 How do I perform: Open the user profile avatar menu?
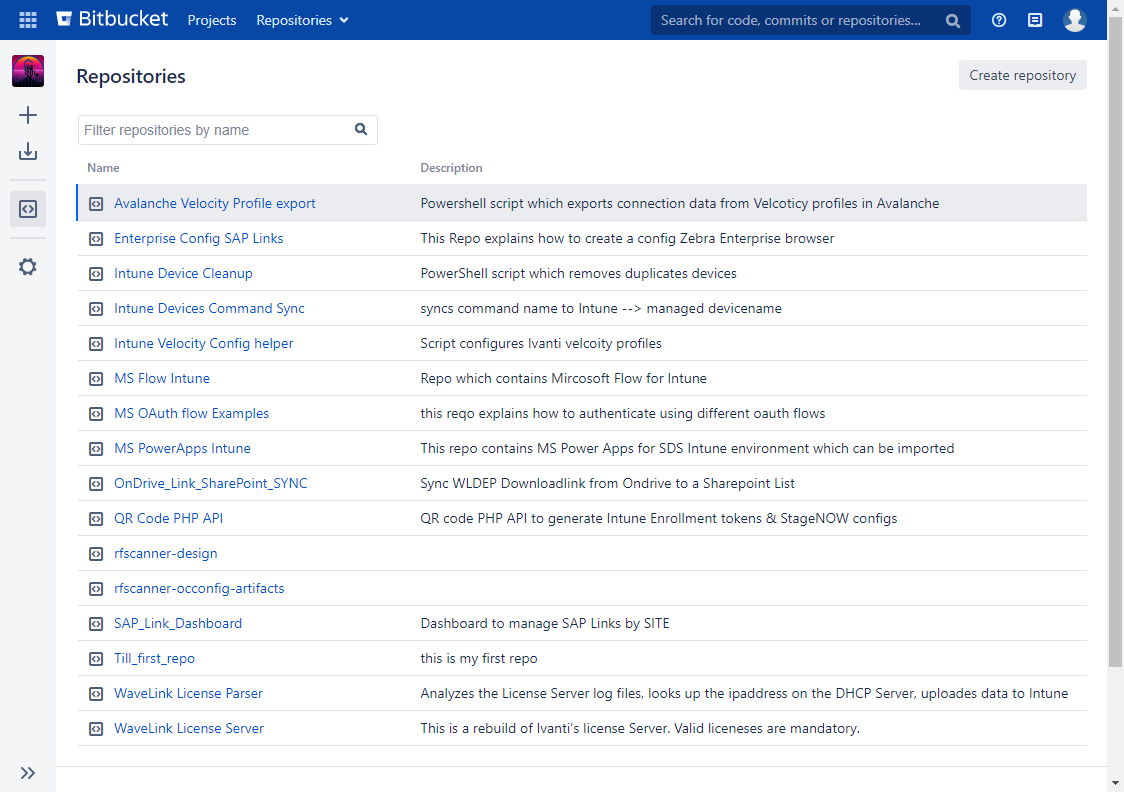(1075, 20)
